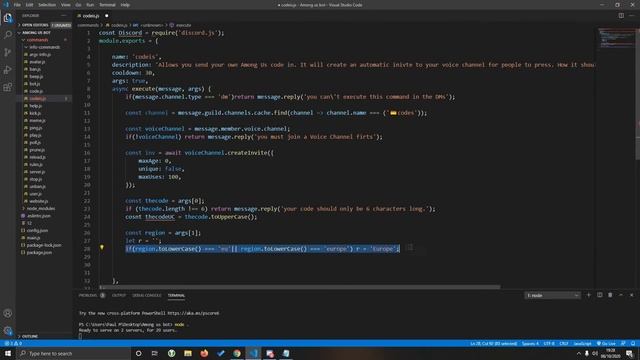
Task: Open the terminal selector dropdown "1: node"
Action: (x=552, y=295)
